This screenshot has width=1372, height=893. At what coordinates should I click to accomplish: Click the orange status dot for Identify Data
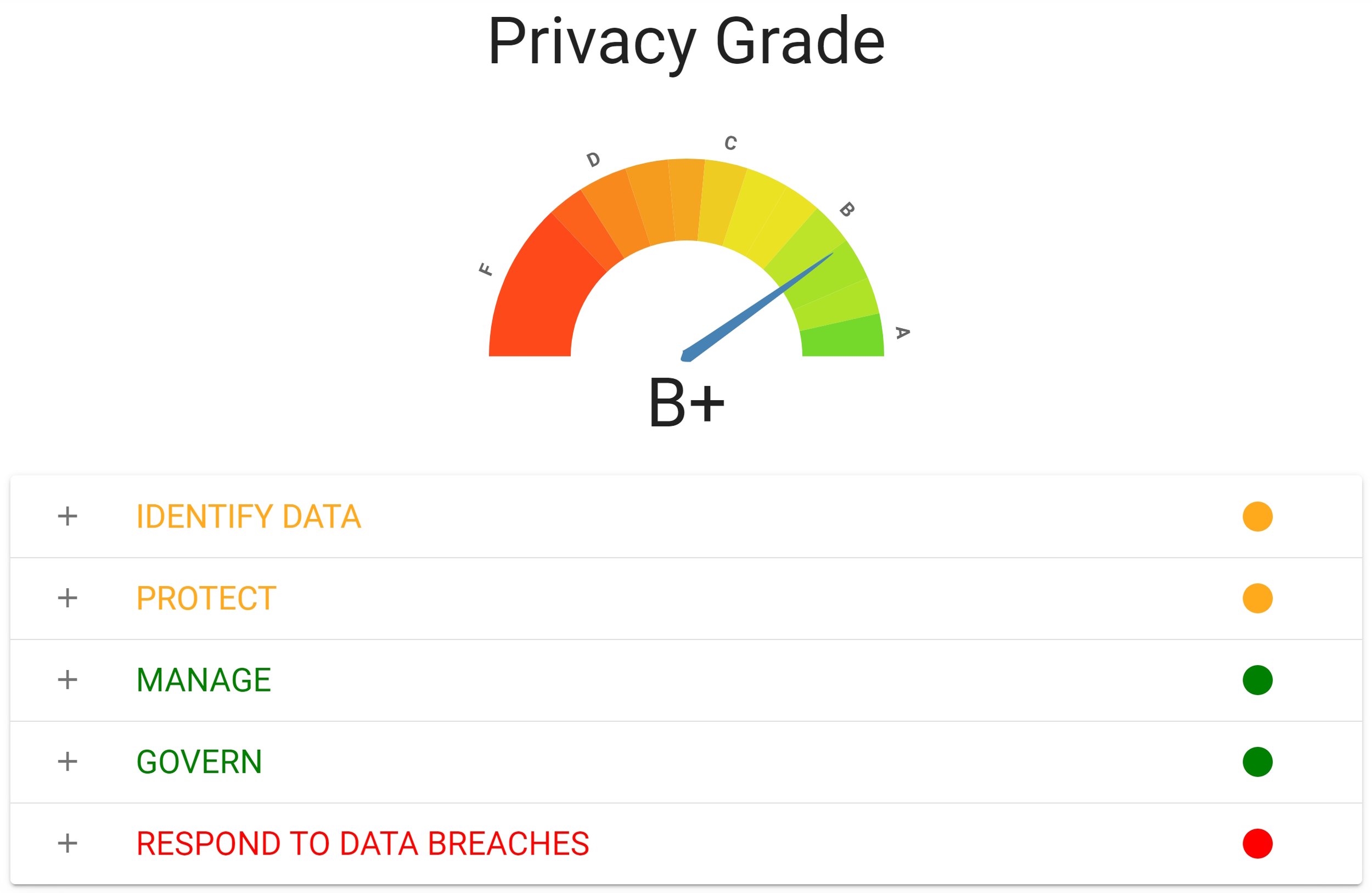[x=1257, y=516]
